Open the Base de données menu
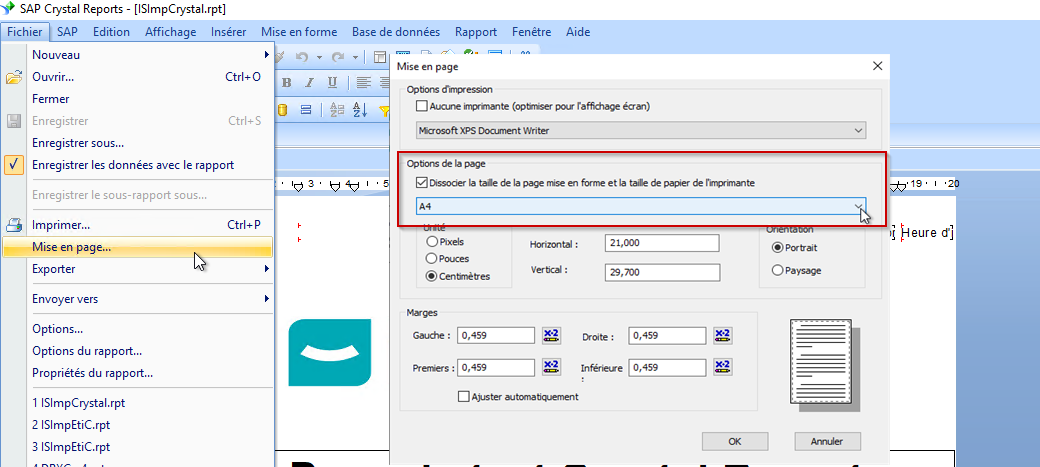 395,32
